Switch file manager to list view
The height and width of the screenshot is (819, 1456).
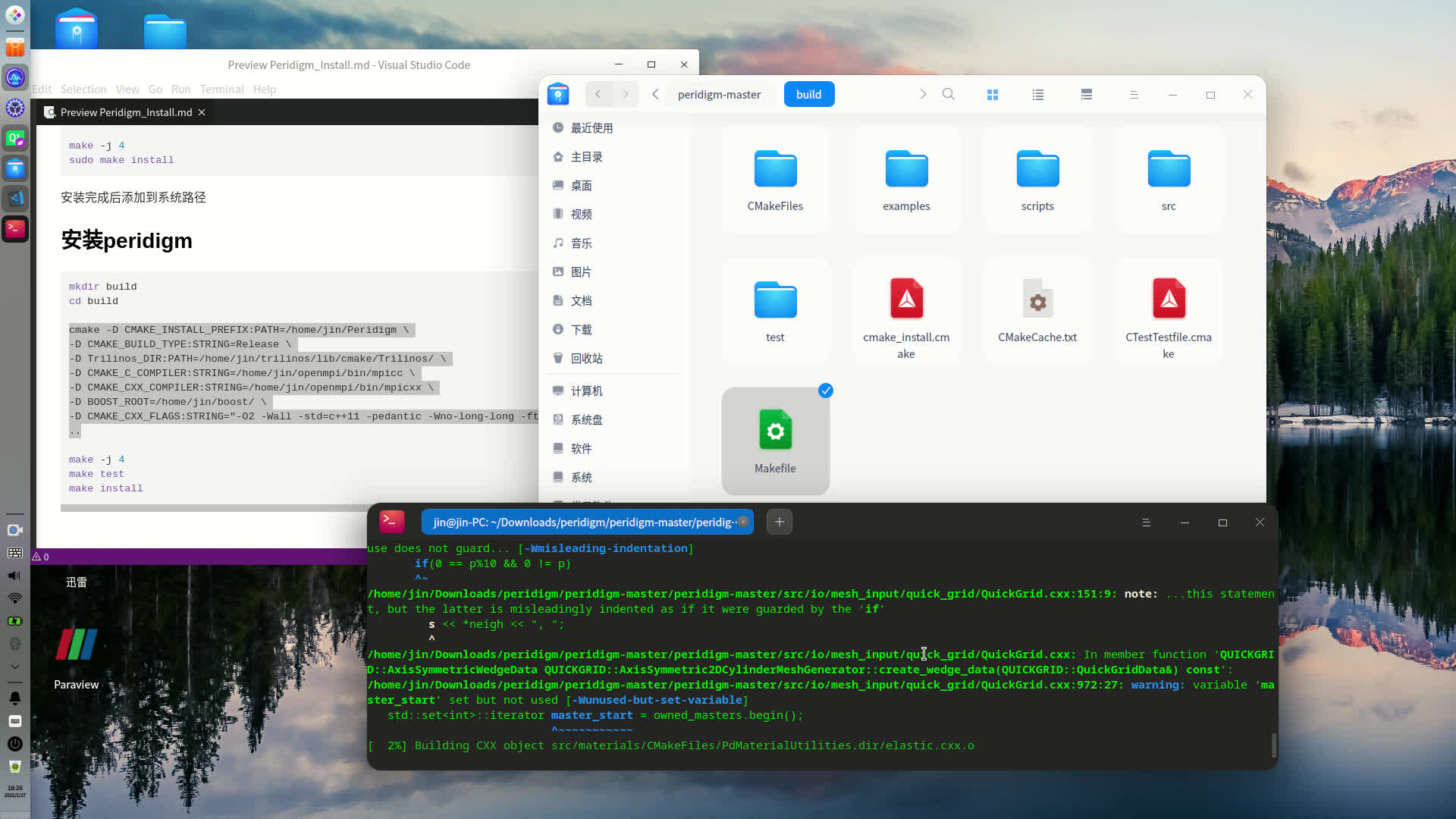(x=1037, y=94)
